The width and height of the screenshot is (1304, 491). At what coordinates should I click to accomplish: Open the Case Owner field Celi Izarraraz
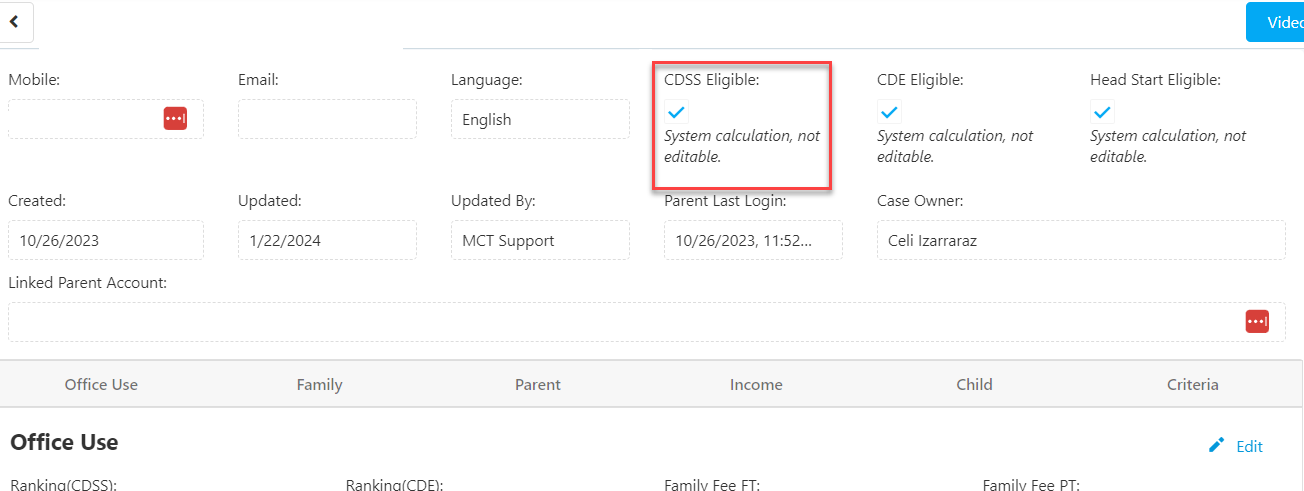pyautogui.click(x=1081, y=240)
